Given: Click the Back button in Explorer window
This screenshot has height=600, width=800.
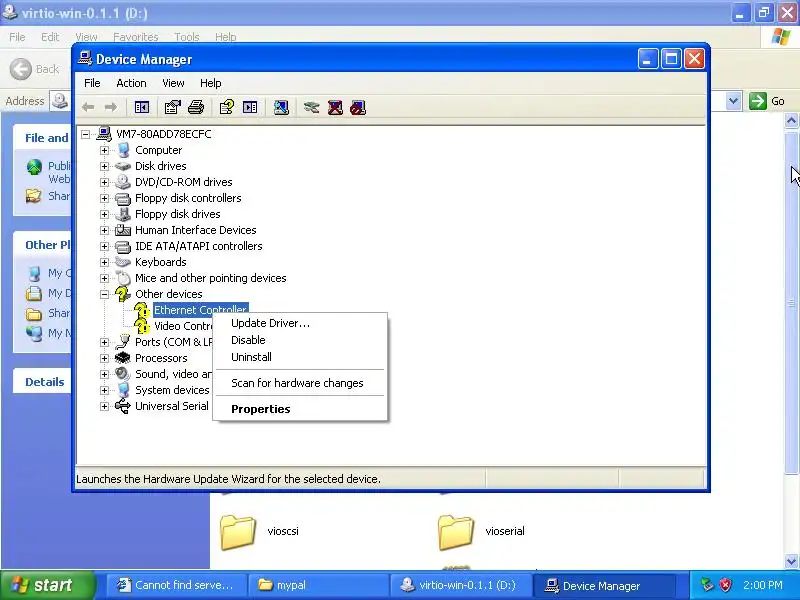Looking at the screenshot, I should pos(35,69).
